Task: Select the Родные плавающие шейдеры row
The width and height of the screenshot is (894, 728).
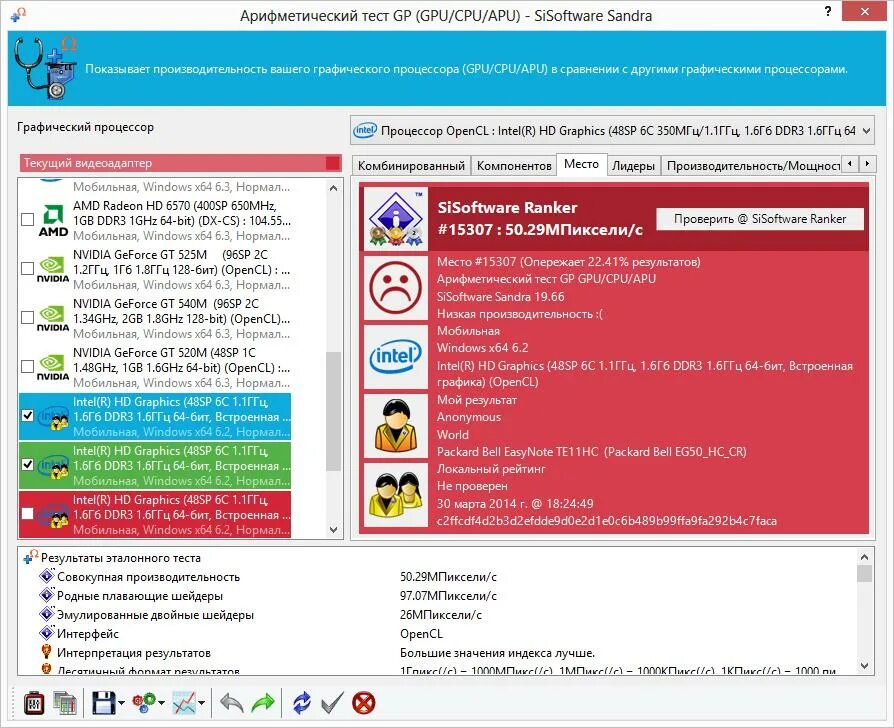Action: click(436, 596)
